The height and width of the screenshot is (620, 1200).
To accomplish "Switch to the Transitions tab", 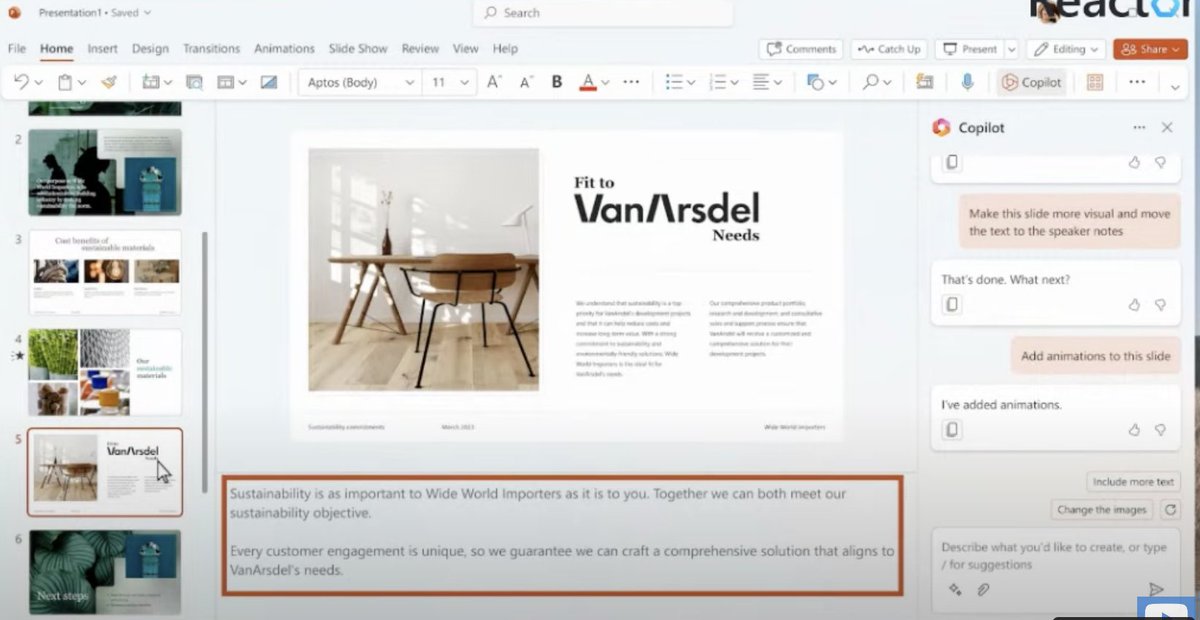I will tap(211, 48).
